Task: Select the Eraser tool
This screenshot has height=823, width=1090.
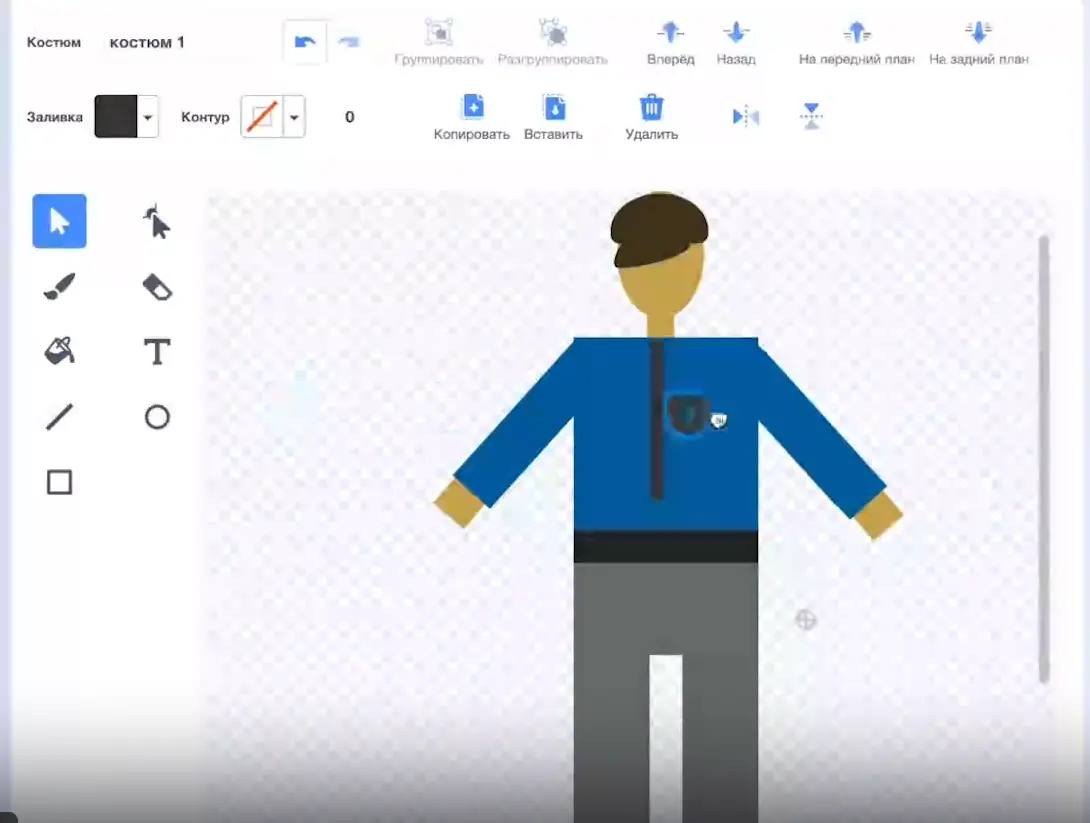Action: [x=156, y=286]
